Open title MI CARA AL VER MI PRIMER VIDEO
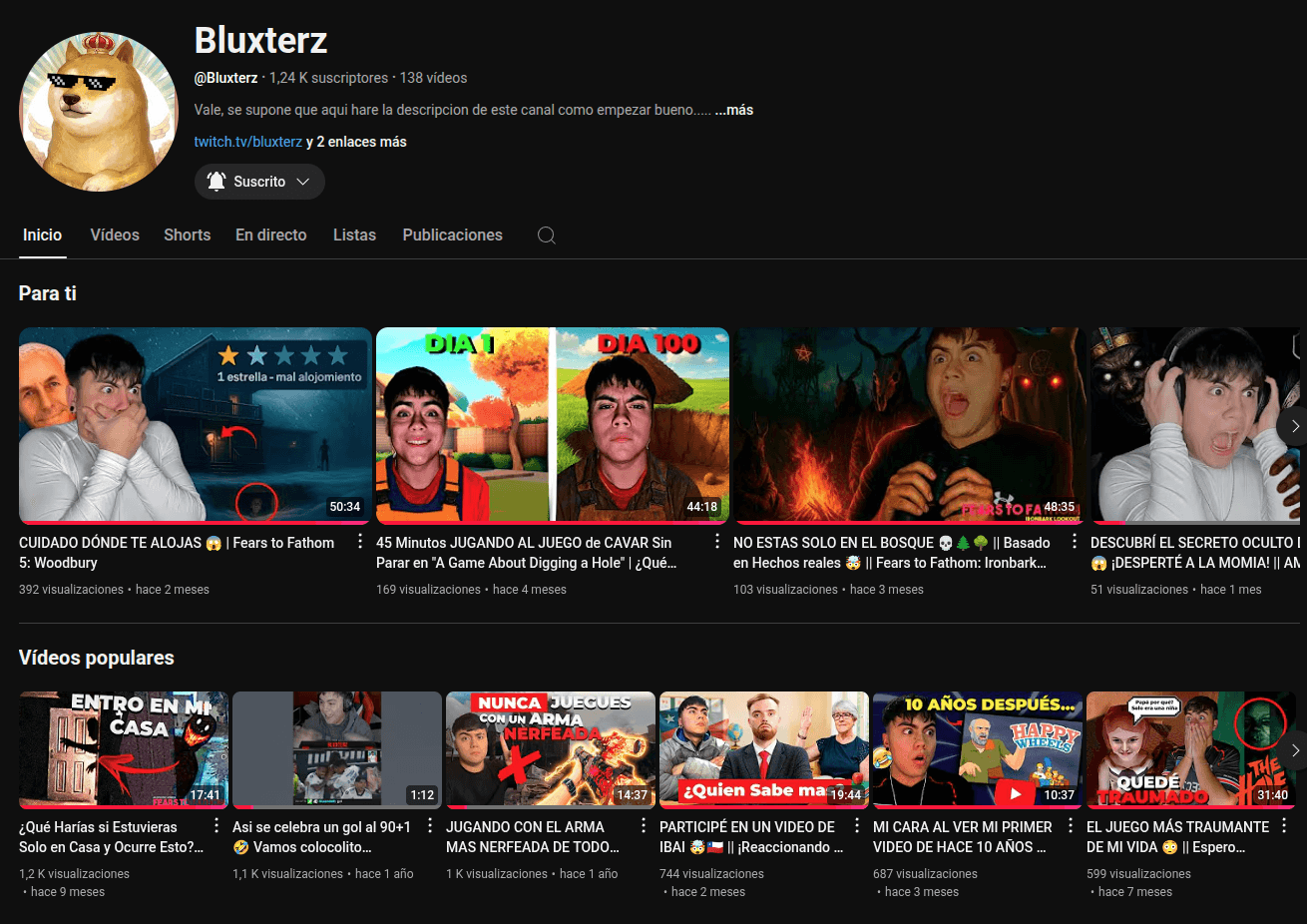Viewport: 1307px width, 924px height. click(963, 837)
